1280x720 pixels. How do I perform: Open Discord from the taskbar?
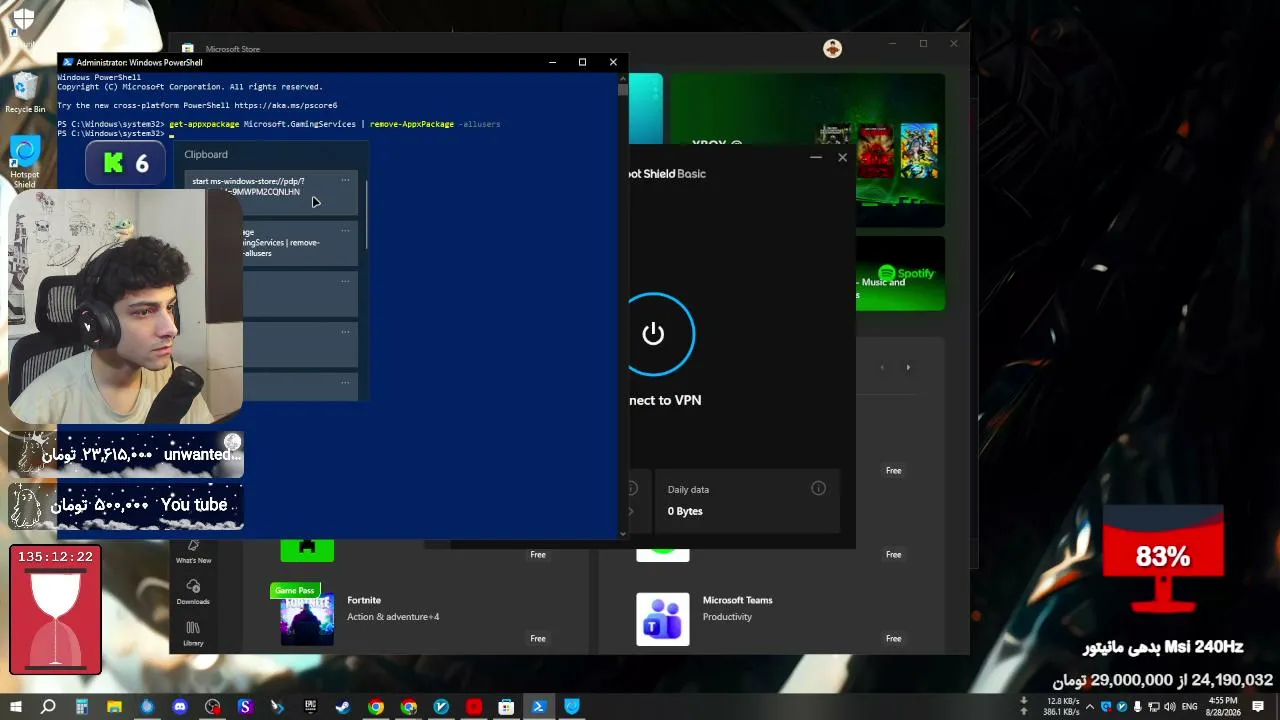pyautogui.click(x=180, y=707)
